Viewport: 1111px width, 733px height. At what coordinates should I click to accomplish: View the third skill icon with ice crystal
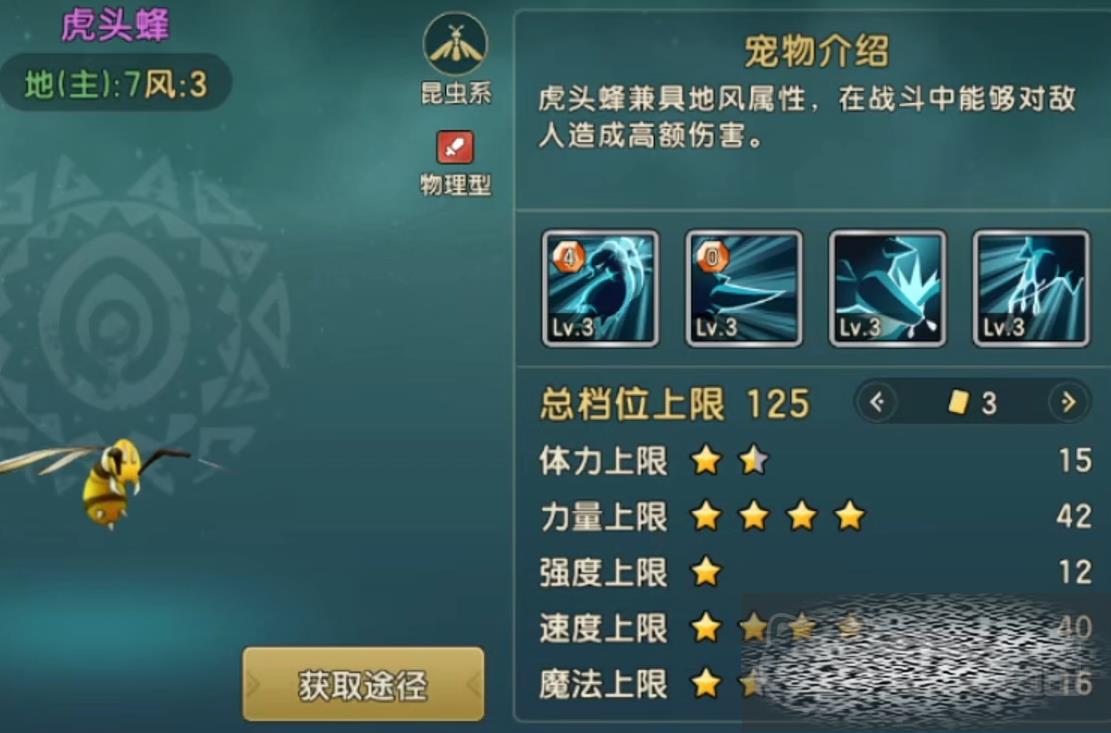coord(887,288)
